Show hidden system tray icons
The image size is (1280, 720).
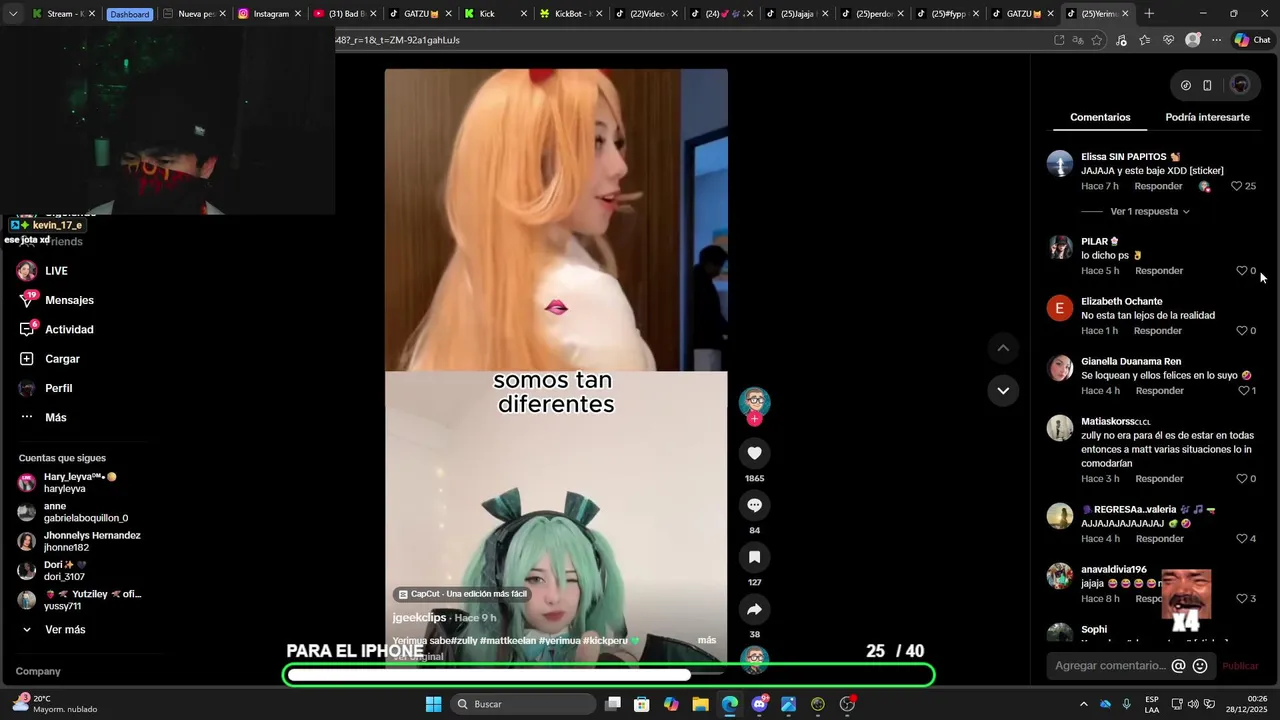click(1083, 704)
